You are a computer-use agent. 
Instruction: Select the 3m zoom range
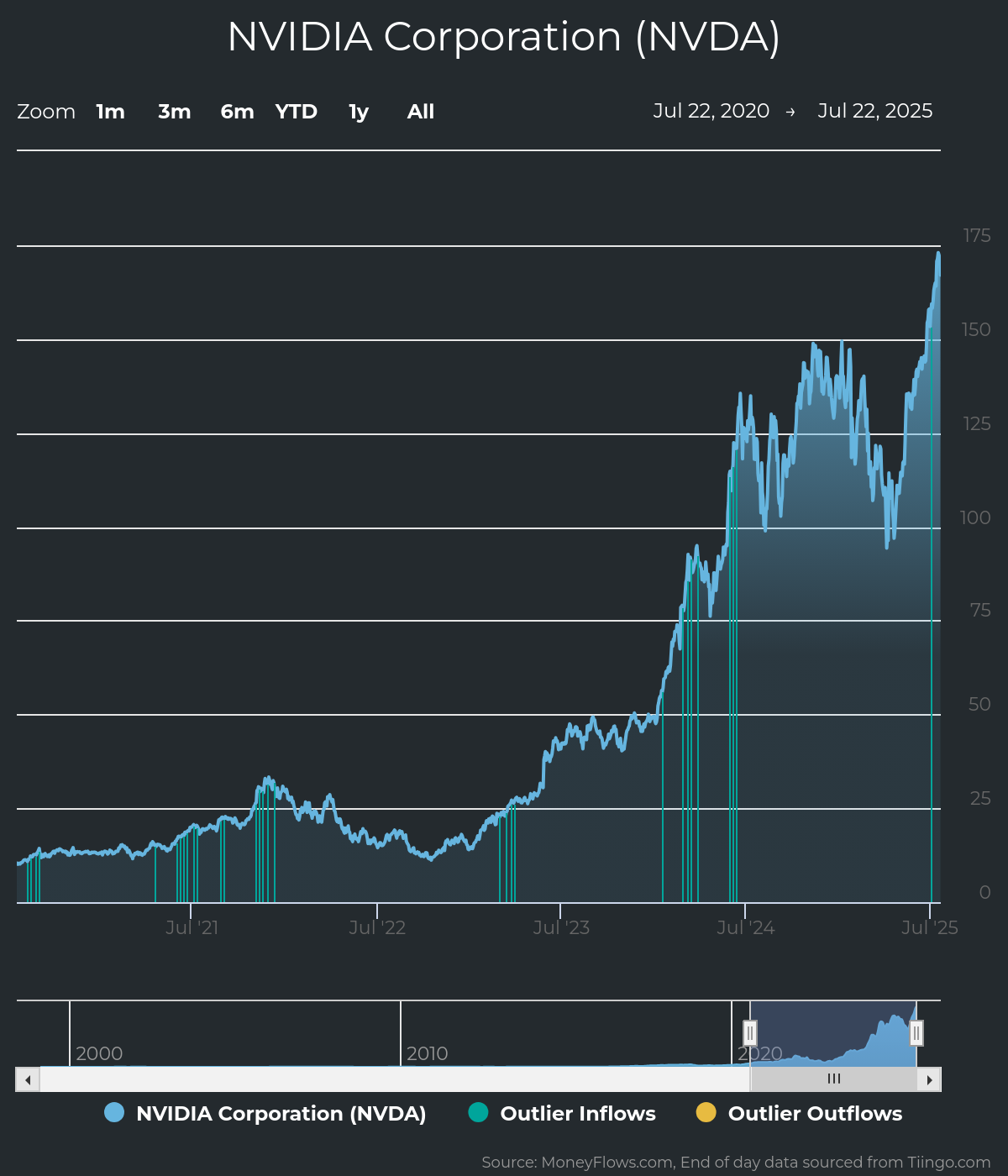pos(175,112)
